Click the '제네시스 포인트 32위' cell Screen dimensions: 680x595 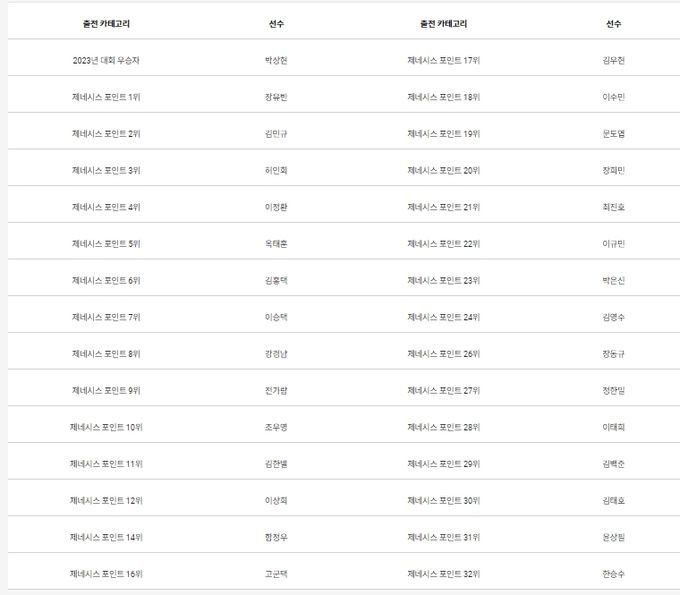(444, 574)
